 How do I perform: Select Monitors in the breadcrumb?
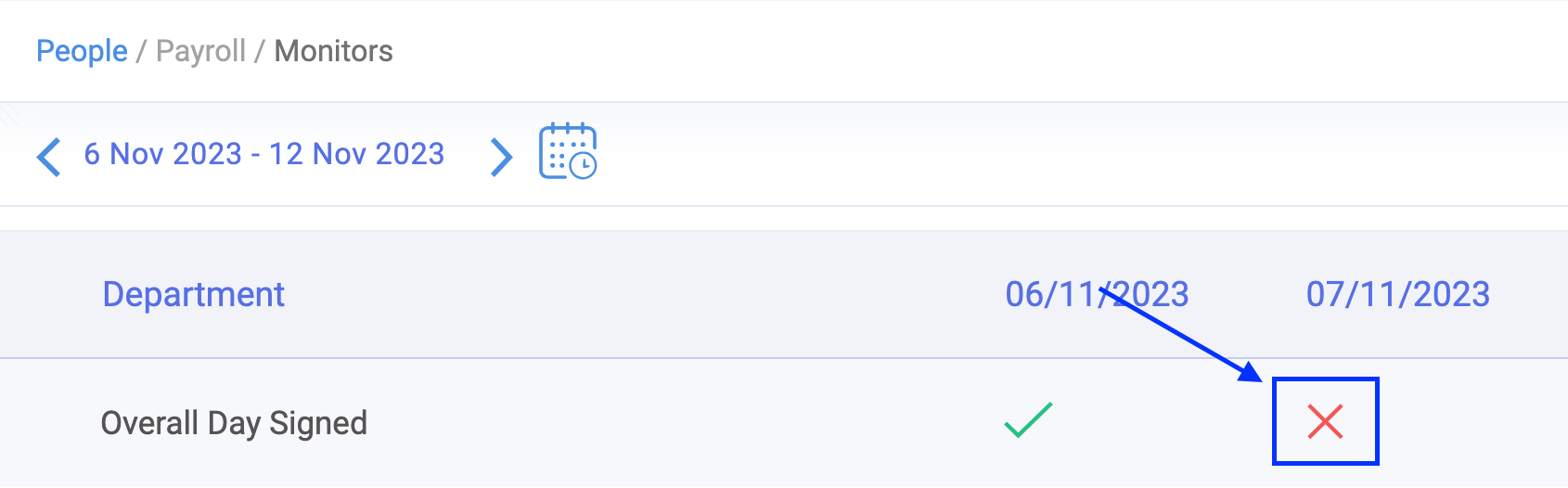tap(333, 51)
